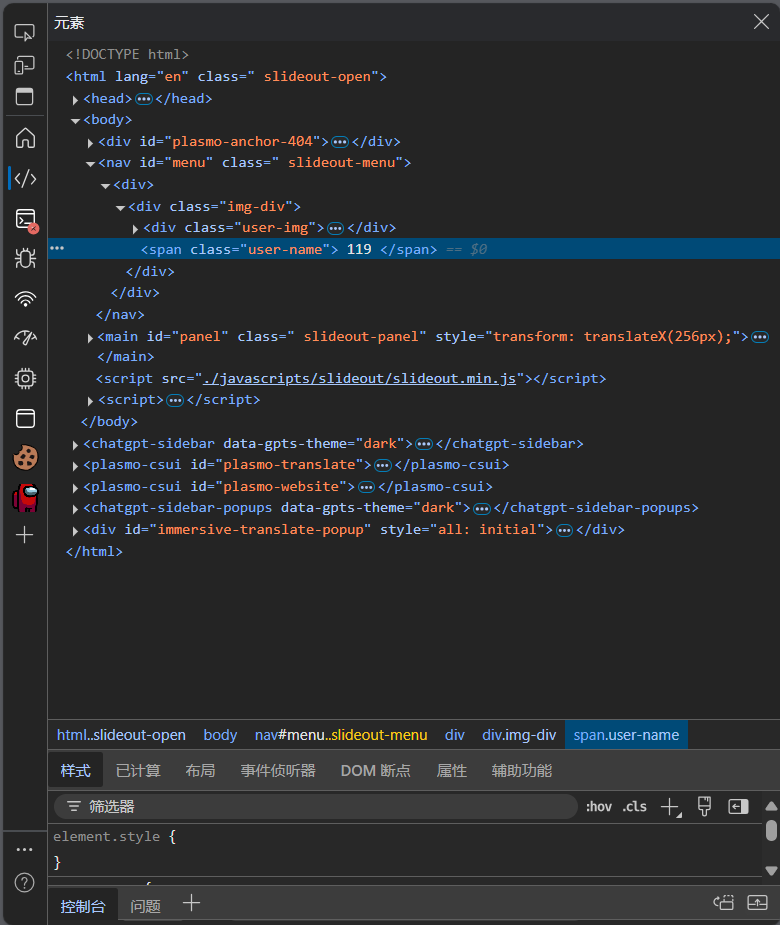Select body in the breadcrumb
The height and width of the screenshot is (925, 780).
pos(220,735)
